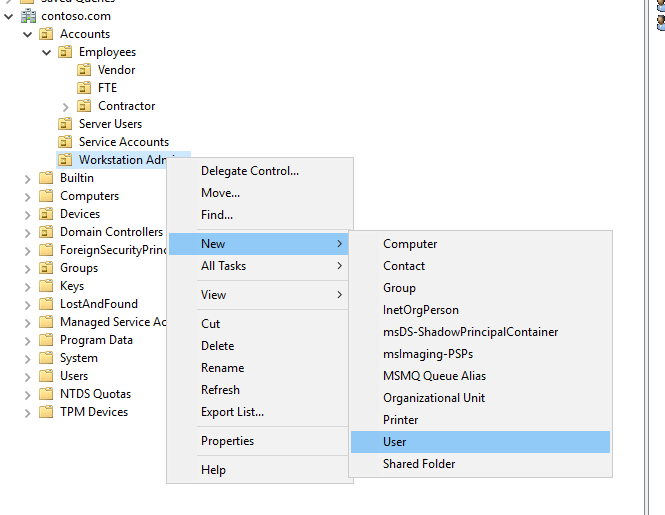Choose Rename from the context menu
Image resolution: width=665 pixels, height=515 pixels.
click(259, 368)
